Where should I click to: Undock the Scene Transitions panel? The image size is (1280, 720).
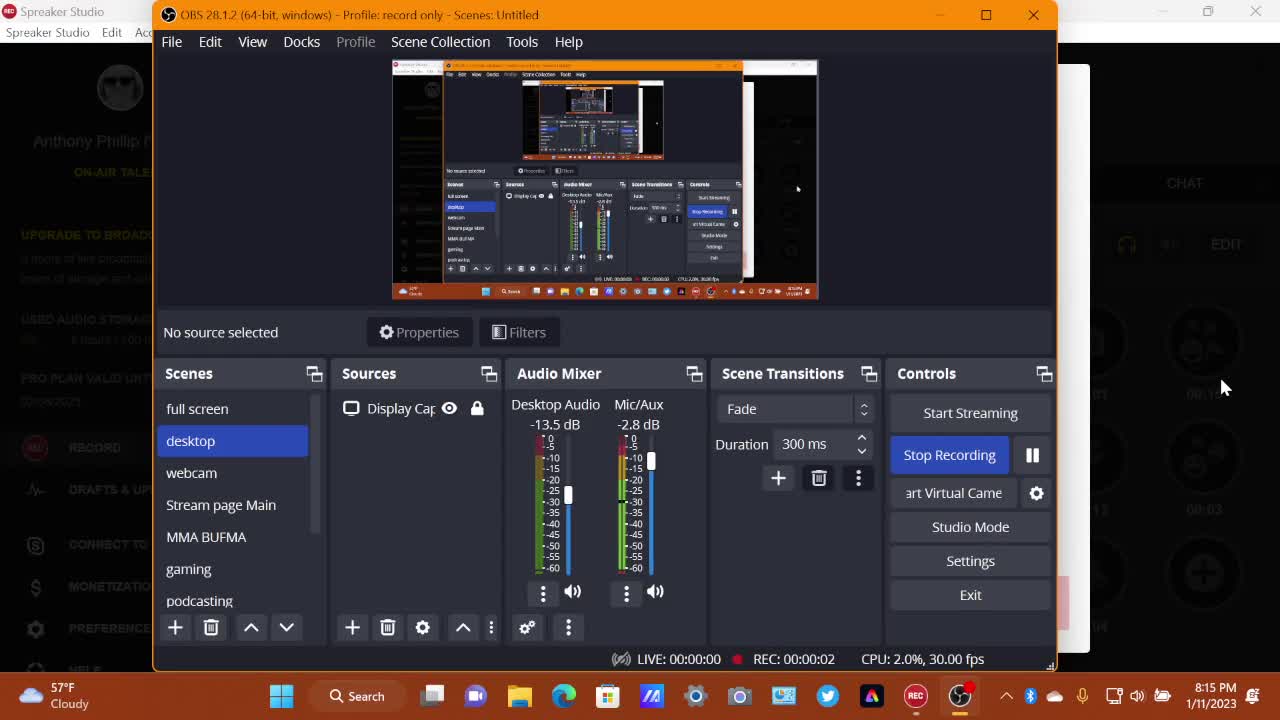(869, 374)
